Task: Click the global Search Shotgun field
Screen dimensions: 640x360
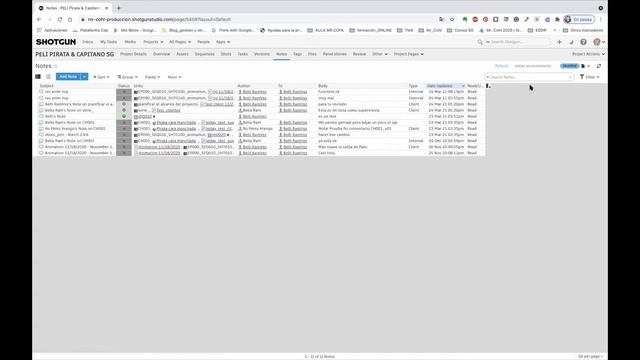Action: click(x=518, y=42)
